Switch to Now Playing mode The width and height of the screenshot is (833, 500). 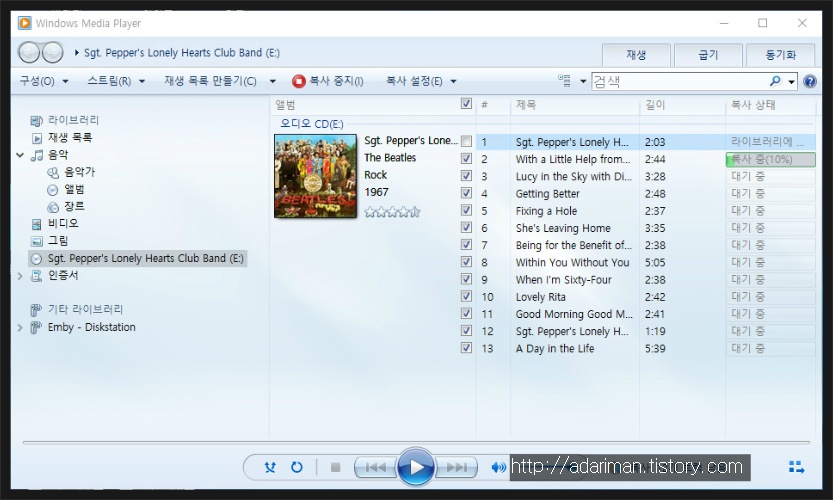(796, 467)
